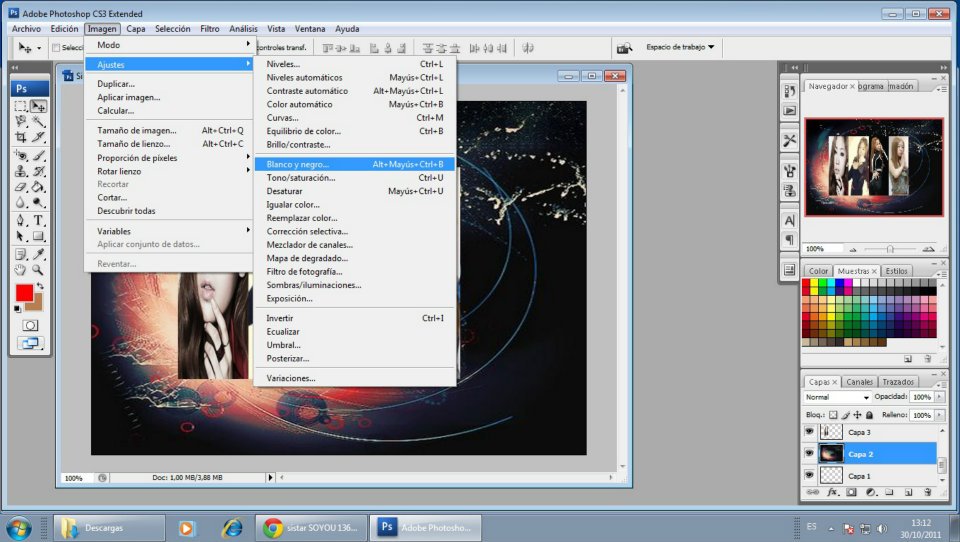The image size is (960, 542).
Task: Toggle lock position
Action: (x=857, y=415)
